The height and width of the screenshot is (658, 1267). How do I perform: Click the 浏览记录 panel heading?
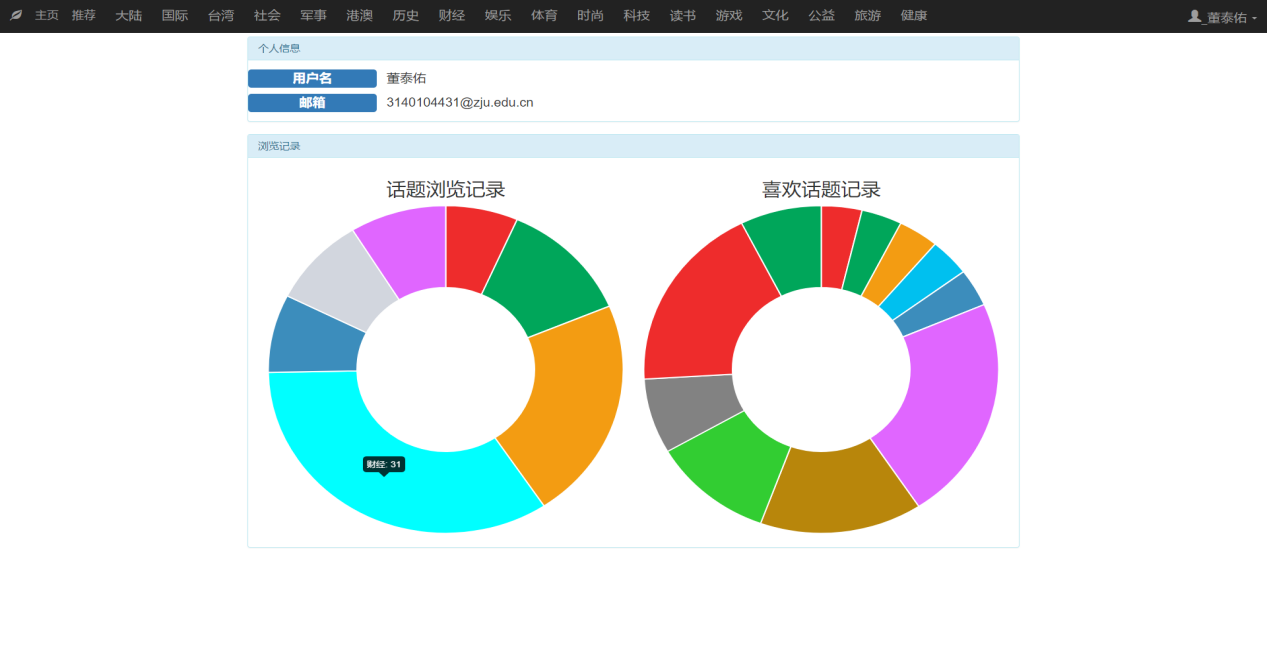click(x=633, y=146)
